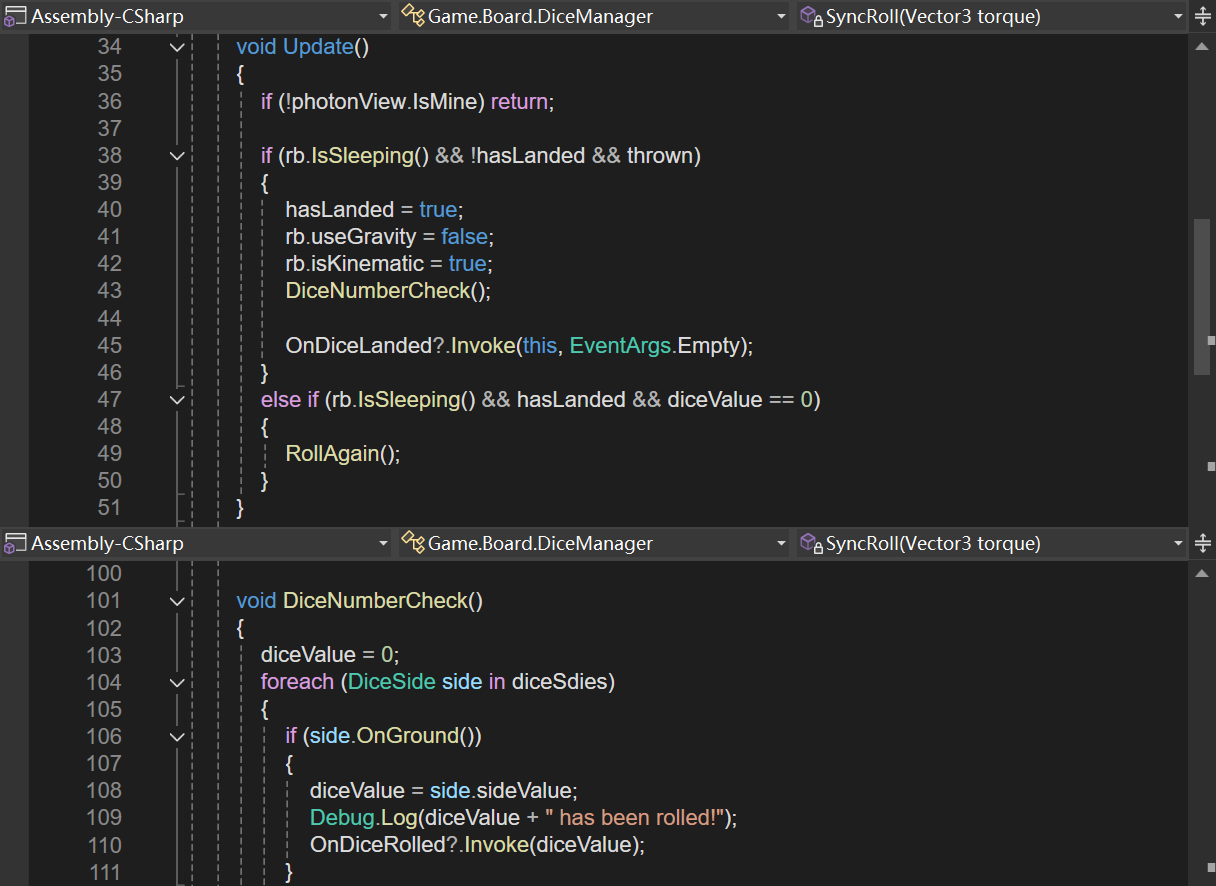1216x886 pixels.
Task: Click 'true' on the hasLanded assignment line 40
Action: click(x=438, y=209)
